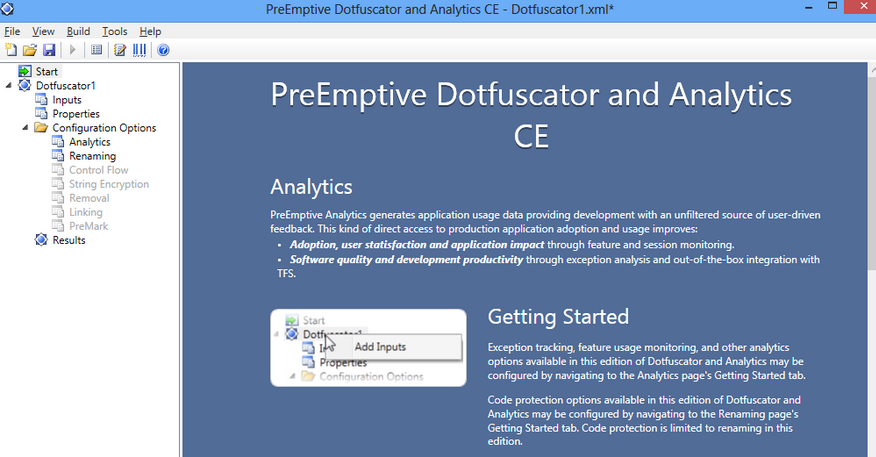Open the Tools menu

(115, 31)
